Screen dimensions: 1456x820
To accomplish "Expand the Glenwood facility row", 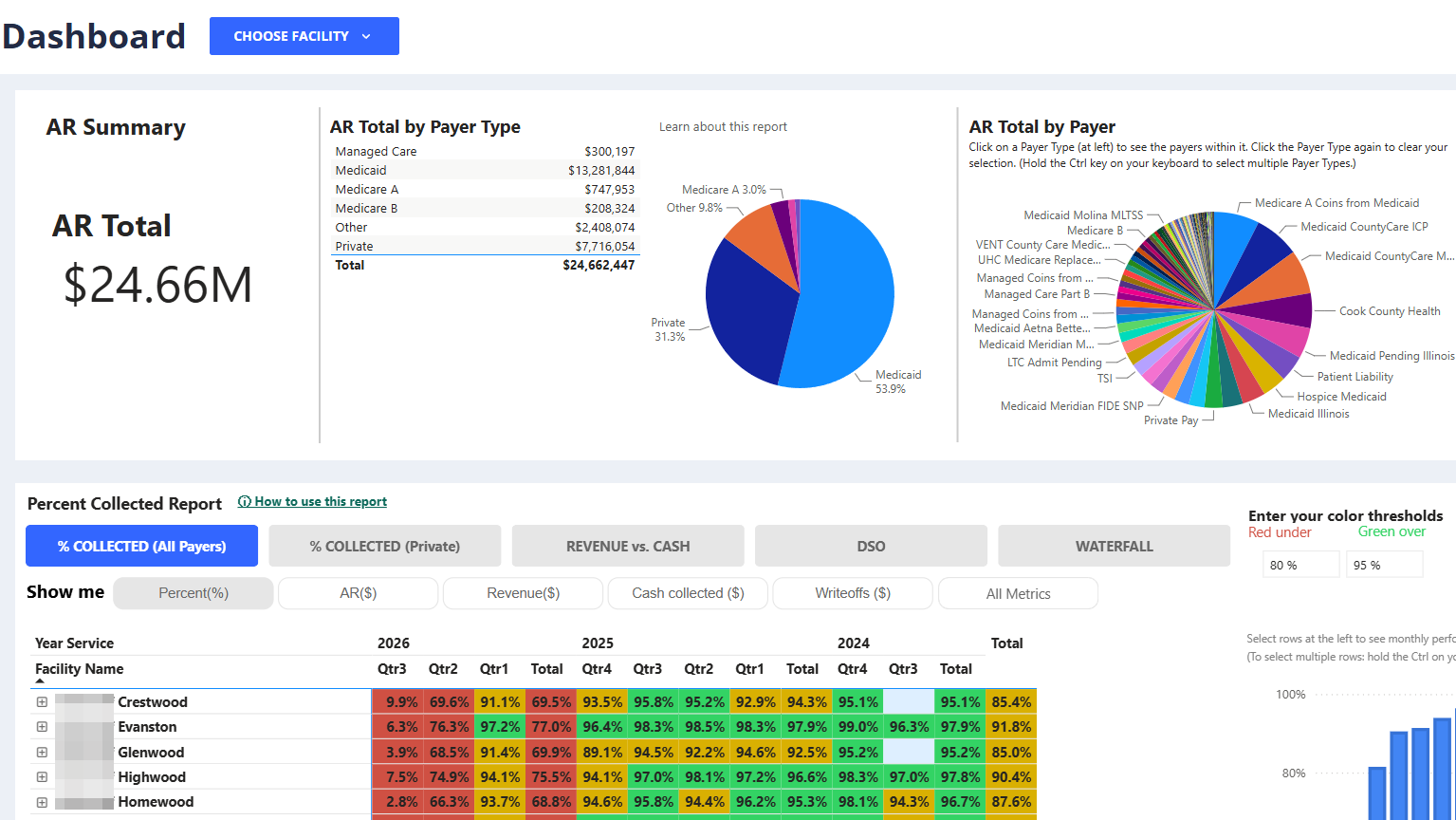I will pyautogui.click(x=42, y=753).
